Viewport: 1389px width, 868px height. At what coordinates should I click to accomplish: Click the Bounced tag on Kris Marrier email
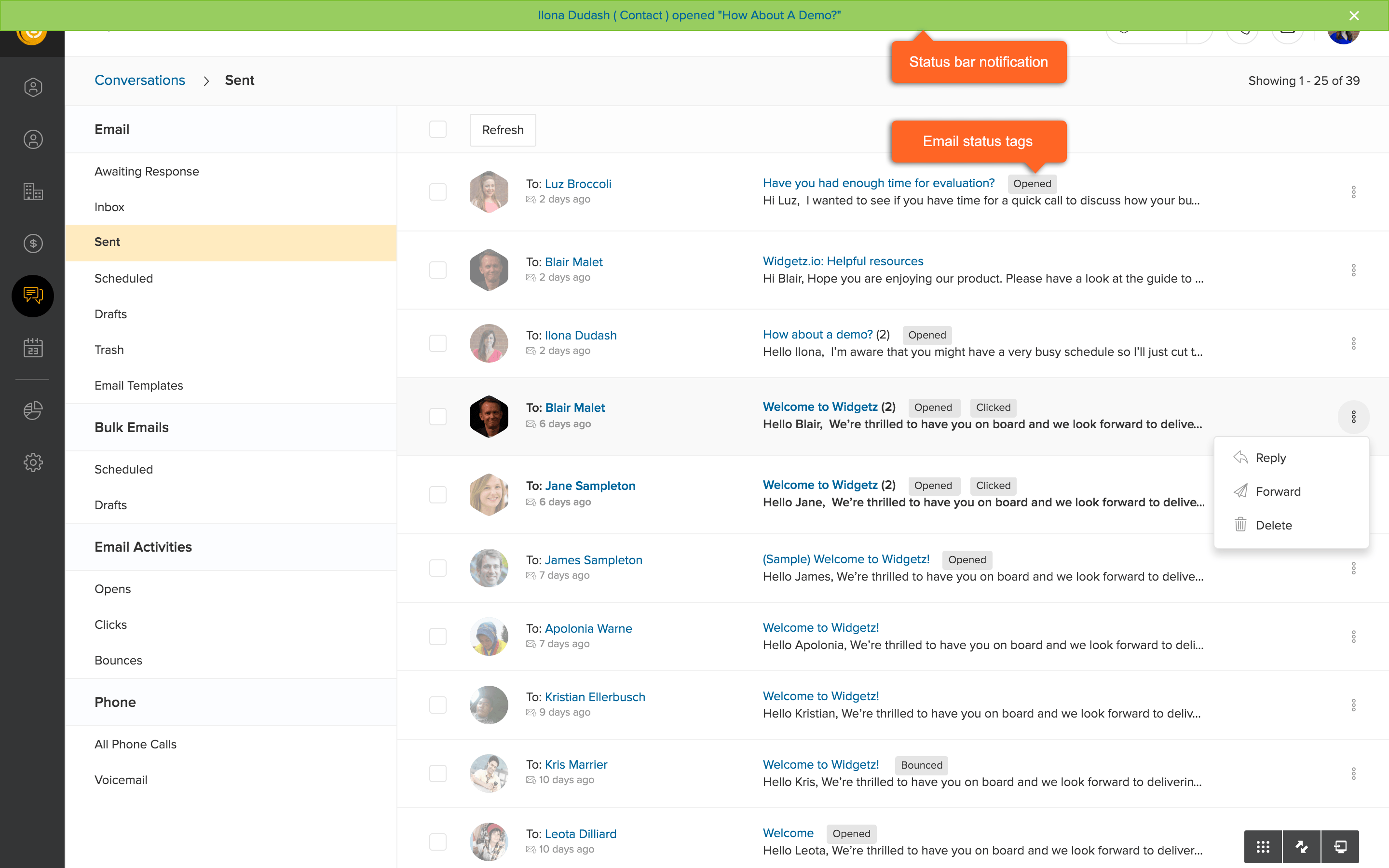(x=921, y=765)
